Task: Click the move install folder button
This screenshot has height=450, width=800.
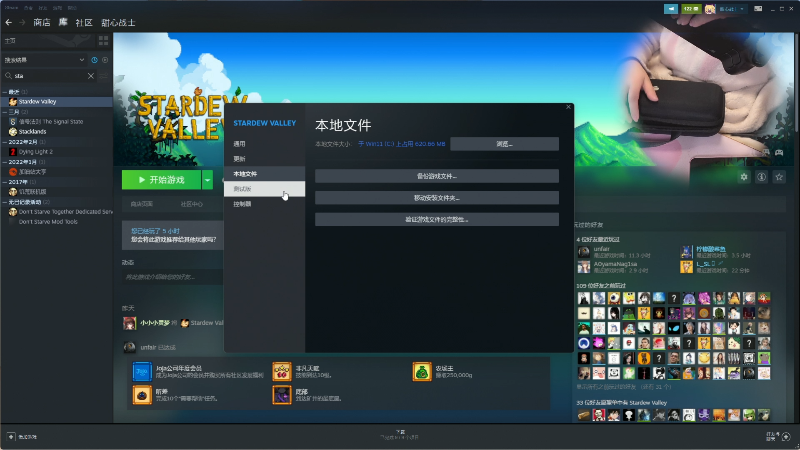Action: point(437,198)
